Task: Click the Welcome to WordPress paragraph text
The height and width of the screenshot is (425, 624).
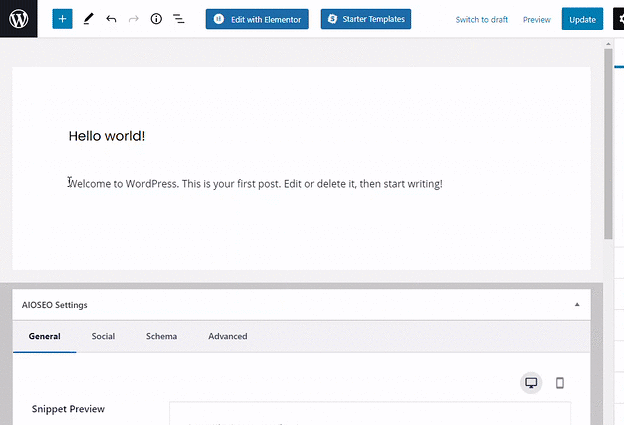Action: click(x=255, y=184)
